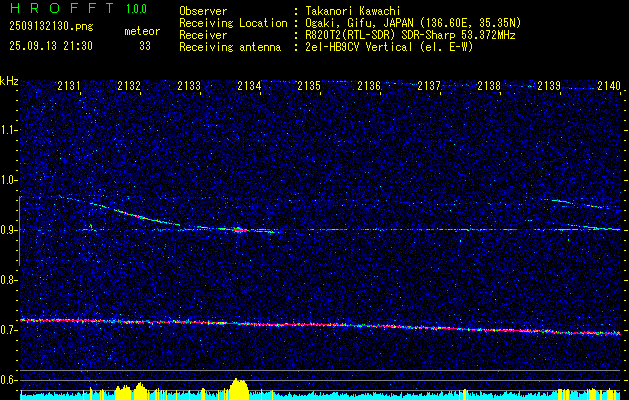This screenshot has height=400, width=629.
Task: Click the Receiving Location label
Action: (x=233, y=24)
